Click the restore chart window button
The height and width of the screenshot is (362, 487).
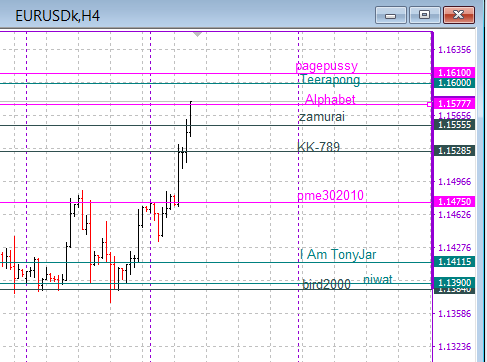[x=424, y=15]
